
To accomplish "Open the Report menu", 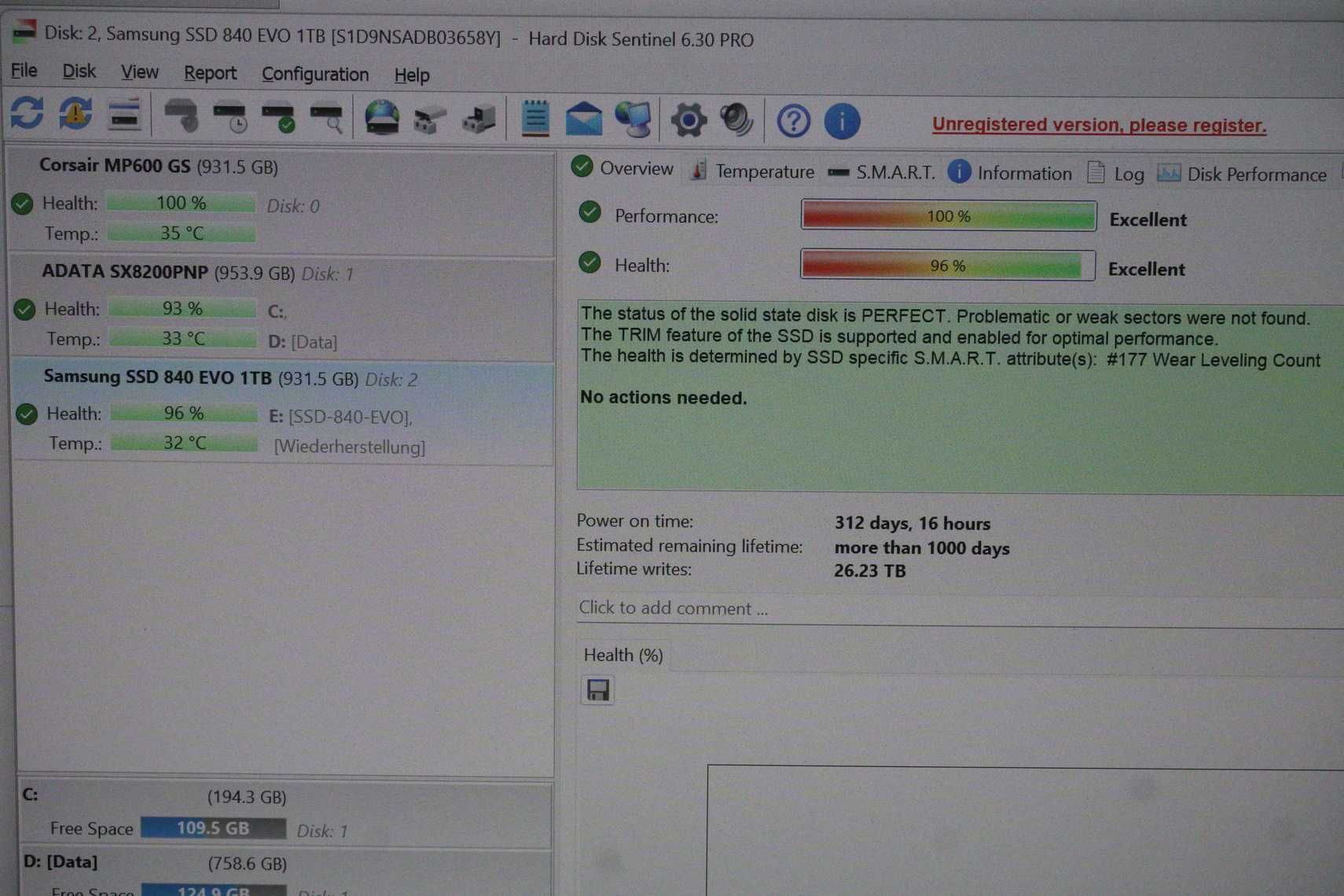I will tap(210, 73).
